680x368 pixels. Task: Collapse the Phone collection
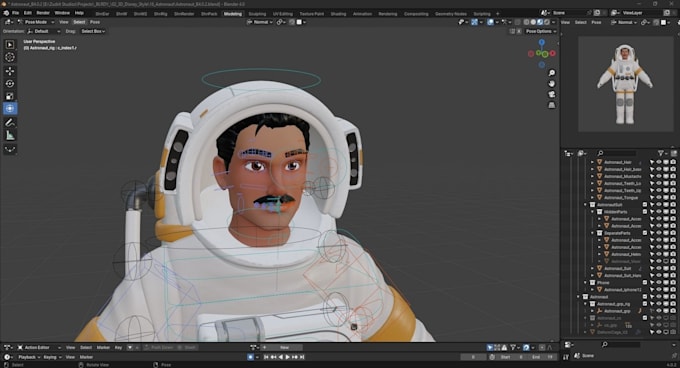585,283
